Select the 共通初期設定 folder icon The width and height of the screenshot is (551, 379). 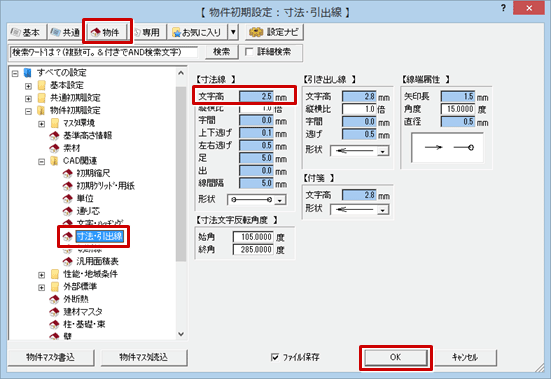[x=41, y=98]
